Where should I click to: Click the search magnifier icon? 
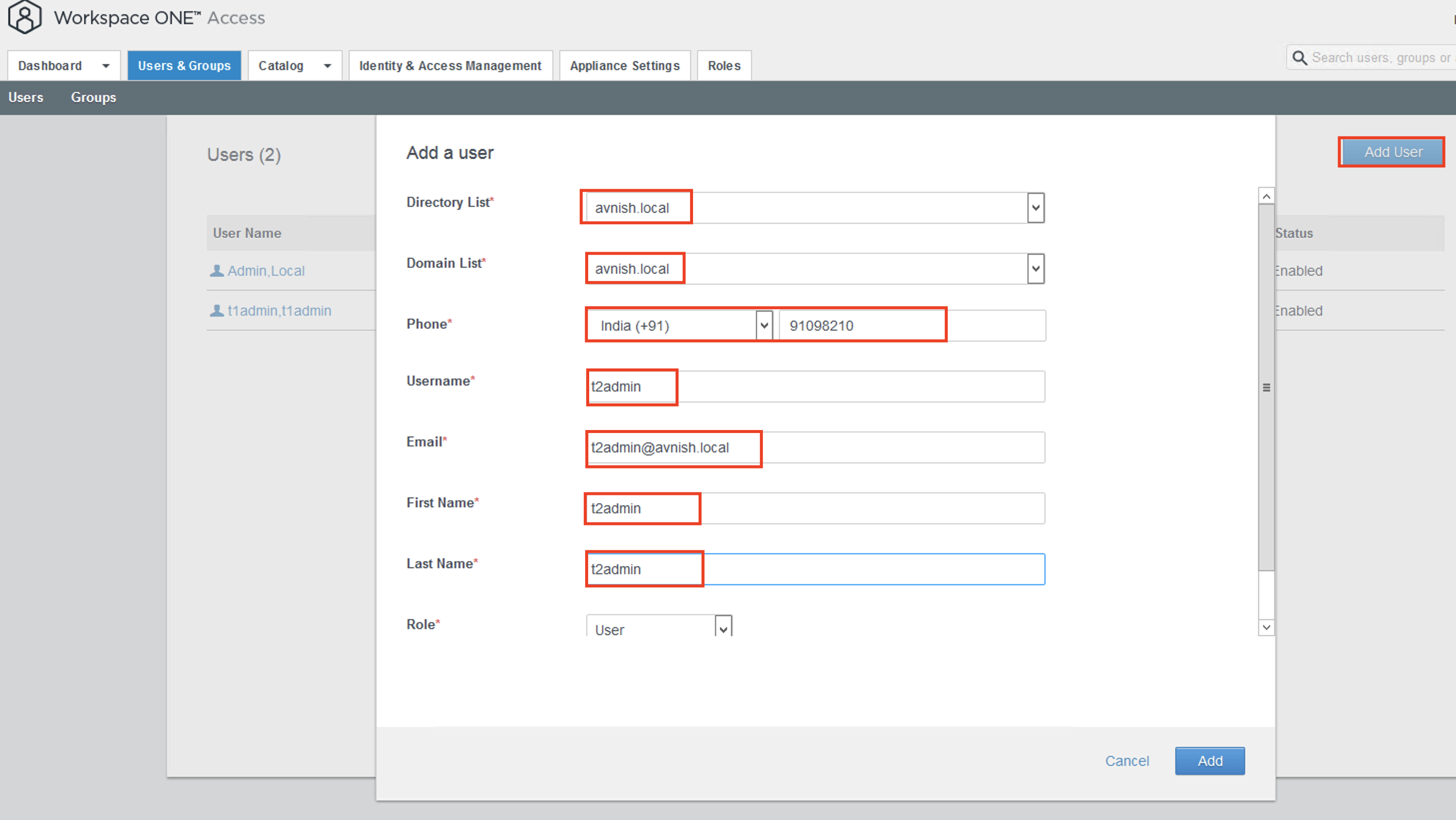coord(1299,57)
